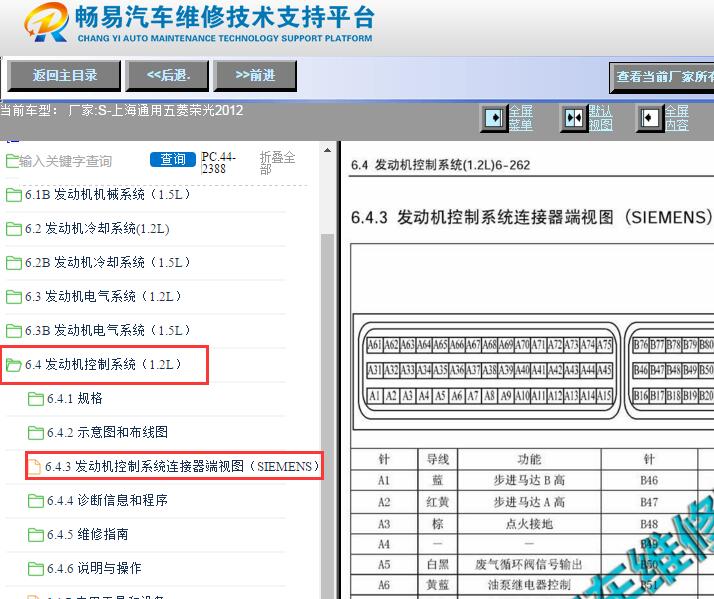Image resolution: width=714 pixels, height=599 pixels.
Task: Focus the 输入关键字查询 search input
Action: pos(65,161)
